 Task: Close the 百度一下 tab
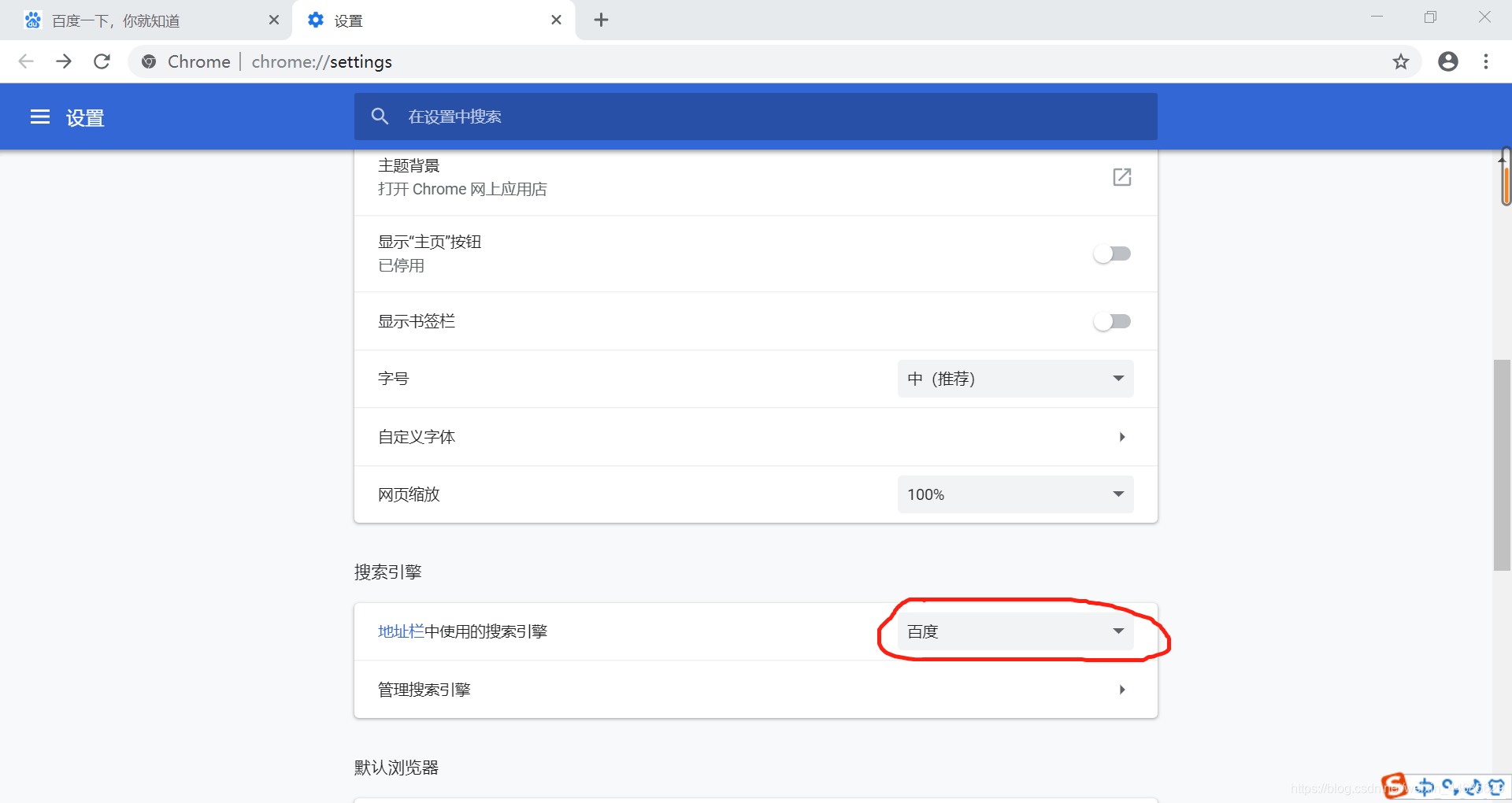[x=273, y=20]
